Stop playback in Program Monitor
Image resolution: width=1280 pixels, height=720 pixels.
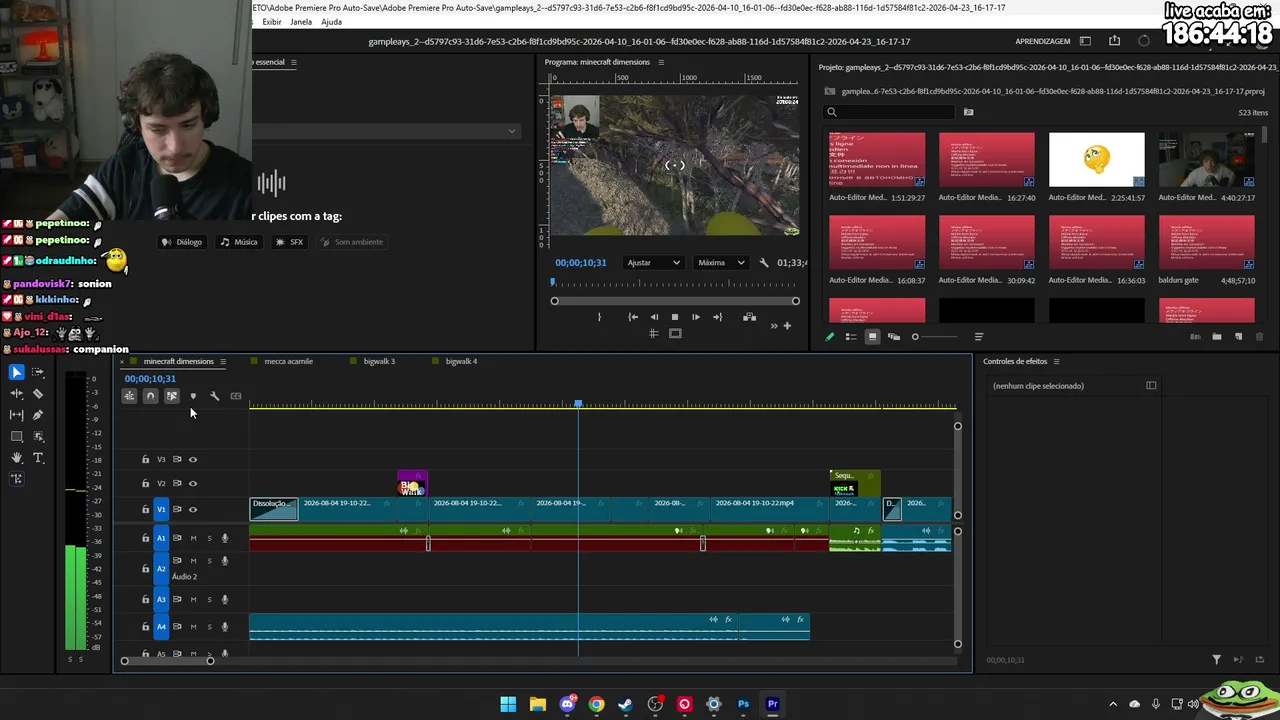675,317
